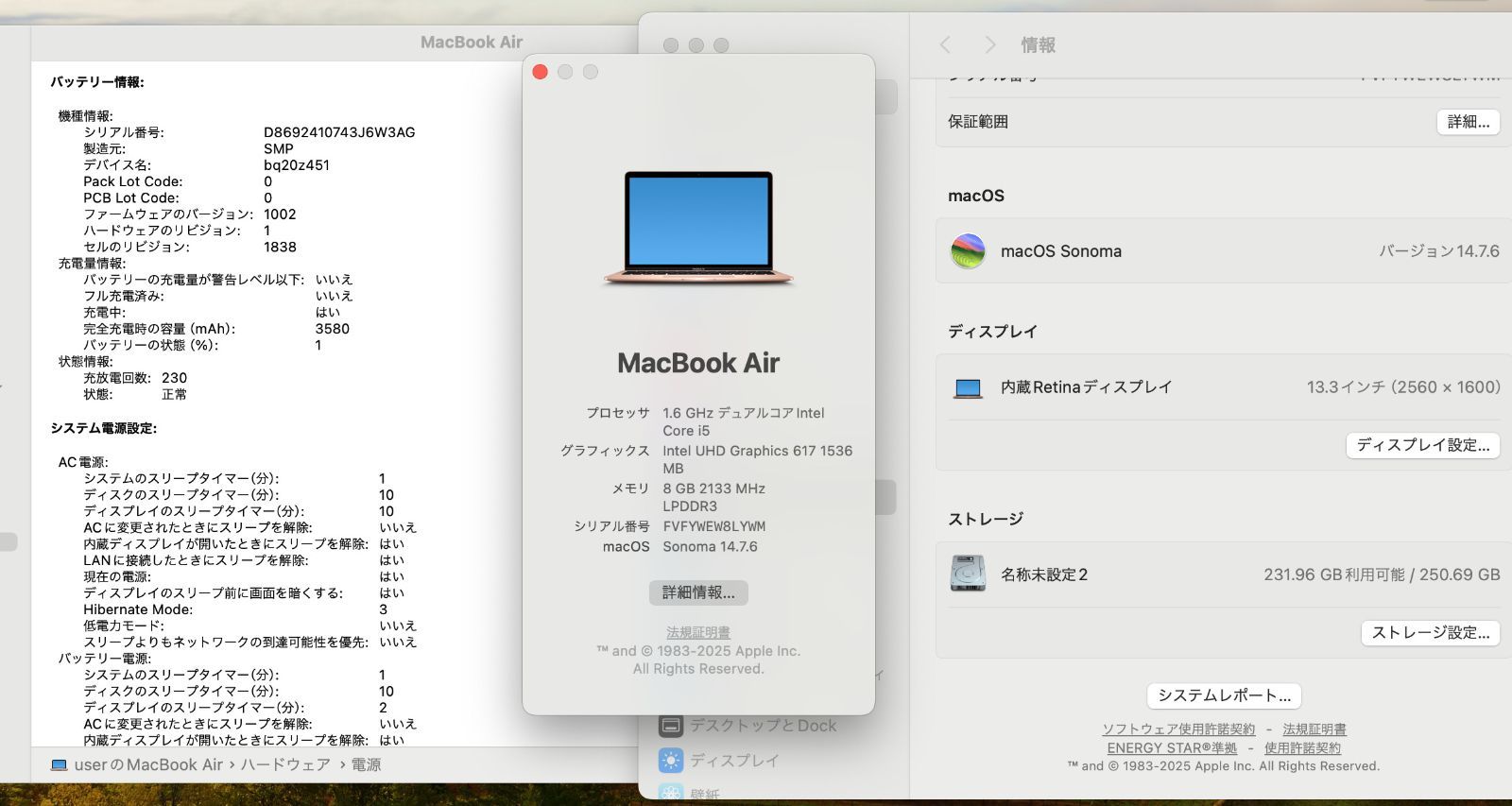Click the ディスプレイ設定... button
Viewport: 1512px width, 806px height.
pos(1422,445)
